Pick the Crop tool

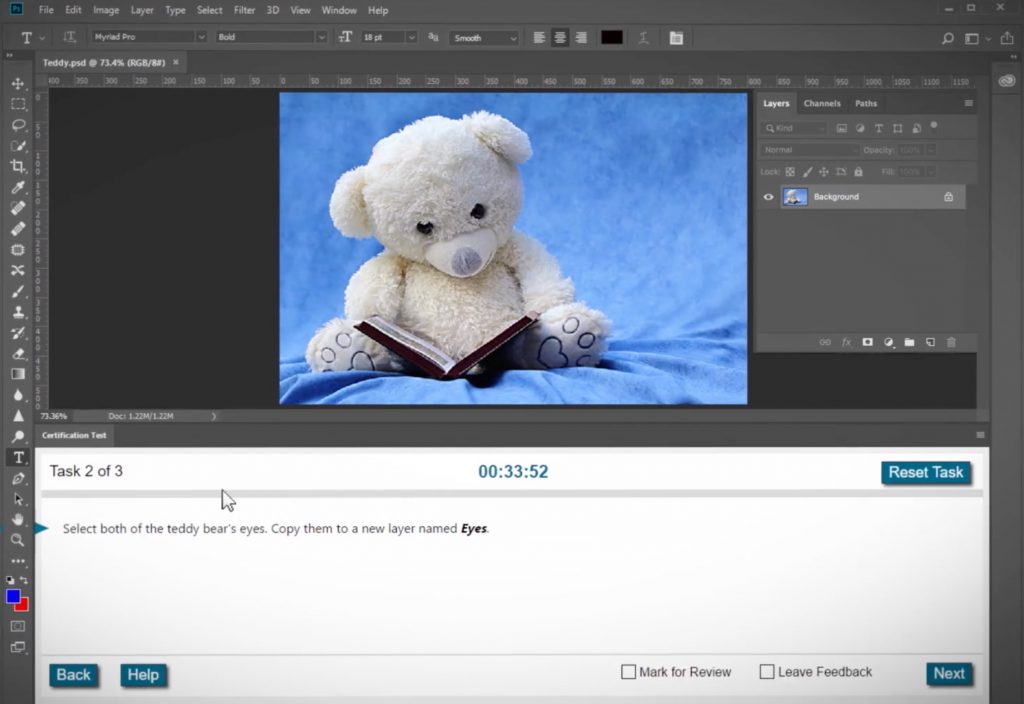18,166
